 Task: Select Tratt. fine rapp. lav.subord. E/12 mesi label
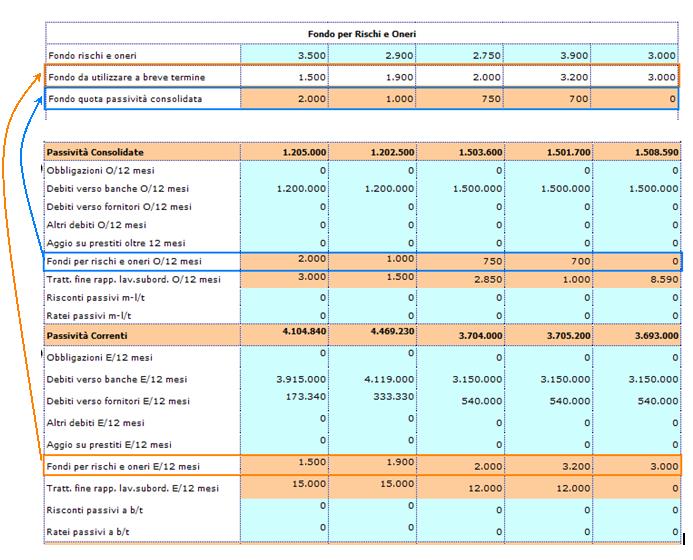tap(133, 488)
